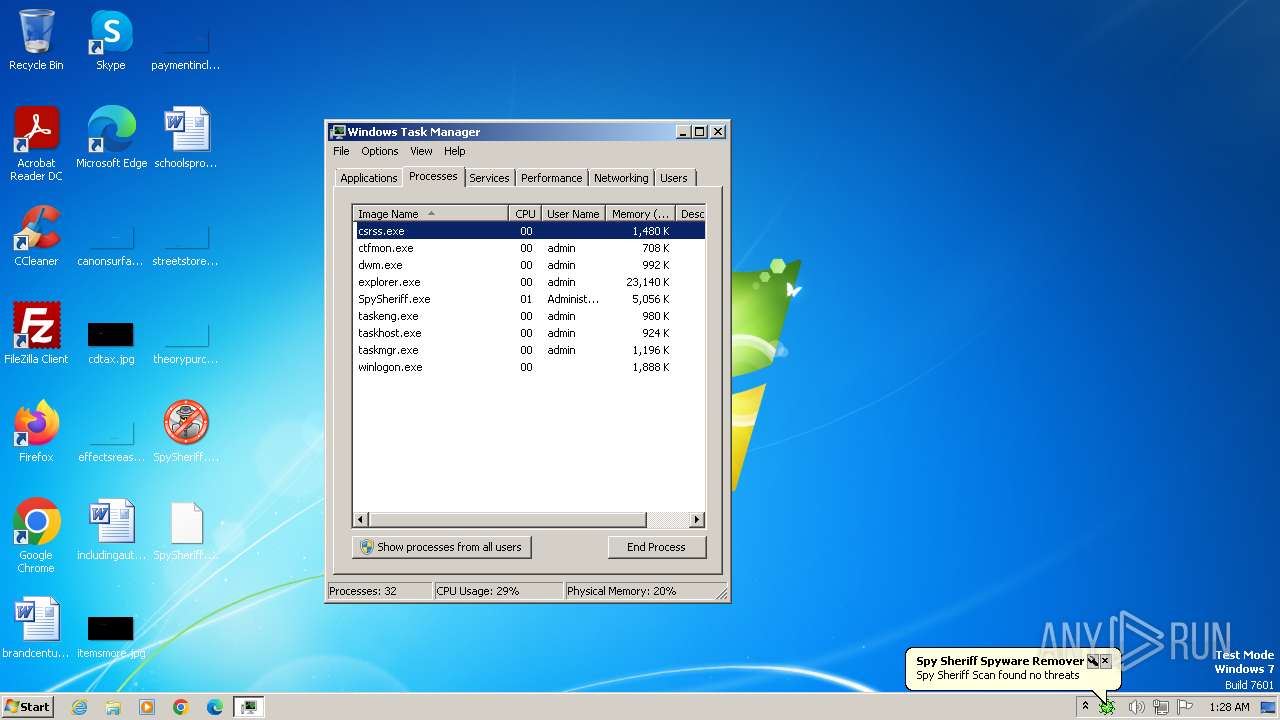Select the canonsurfa desktop file
This screenshot has height=720, width=1280.
tap(111, 244)
